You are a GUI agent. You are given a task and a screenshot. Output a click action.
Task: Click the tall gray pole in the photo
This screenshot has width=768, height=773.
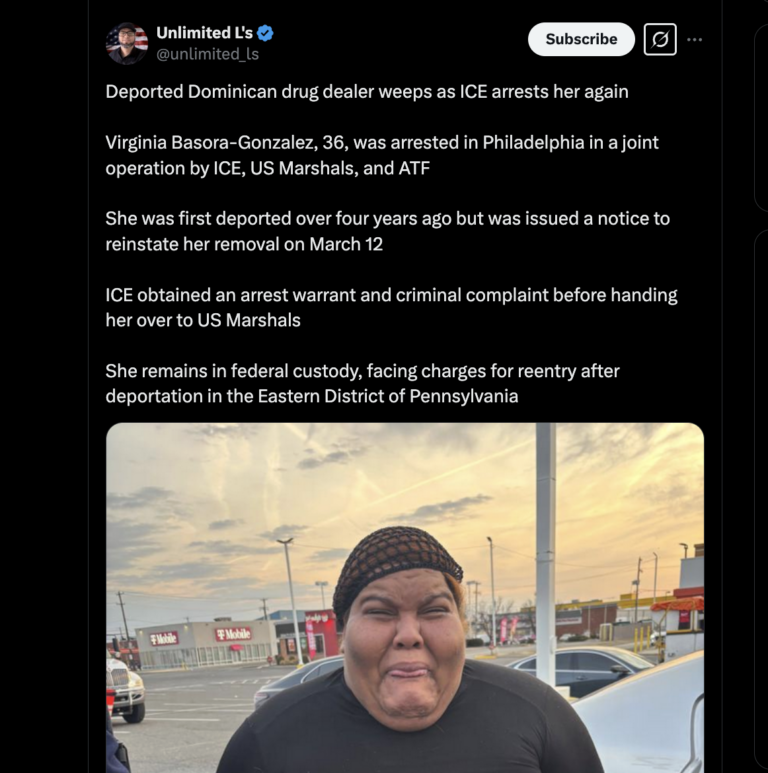pos(546,555)
